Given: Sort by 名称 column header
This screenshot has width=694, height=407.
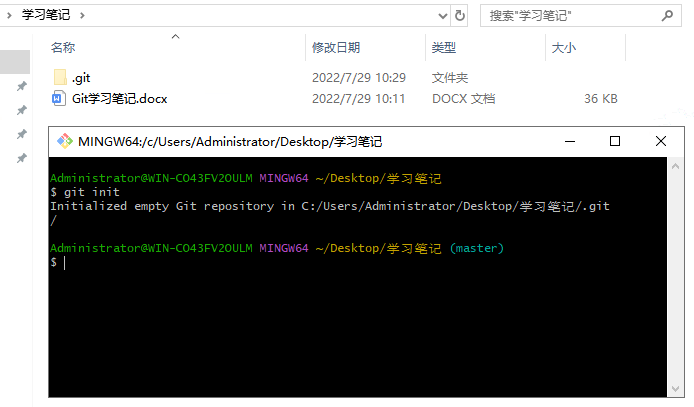Looking at the screenshot, I should (63, 47).
